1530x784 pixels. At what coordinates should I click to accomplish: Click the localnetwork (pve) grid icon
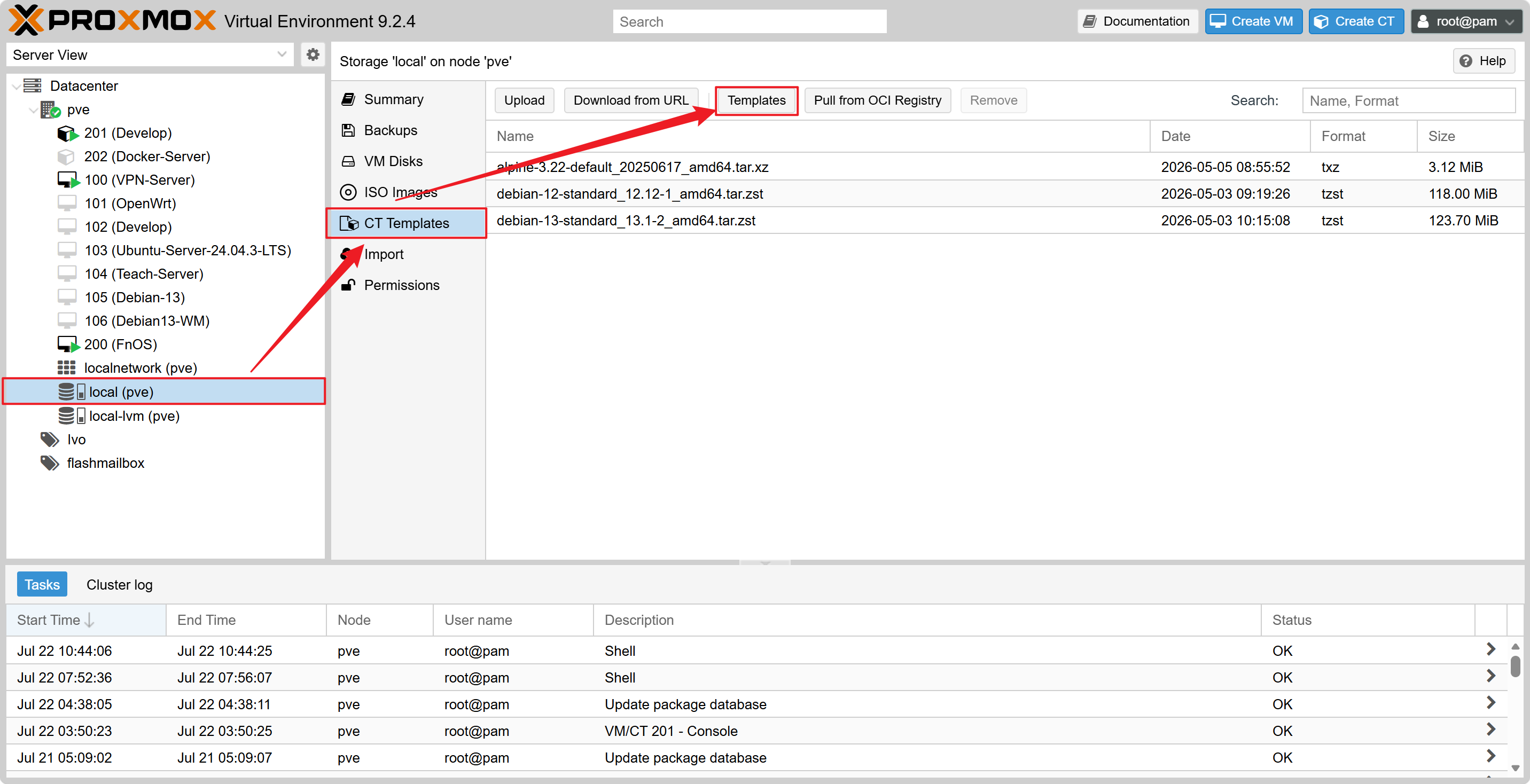coord(67,369)
